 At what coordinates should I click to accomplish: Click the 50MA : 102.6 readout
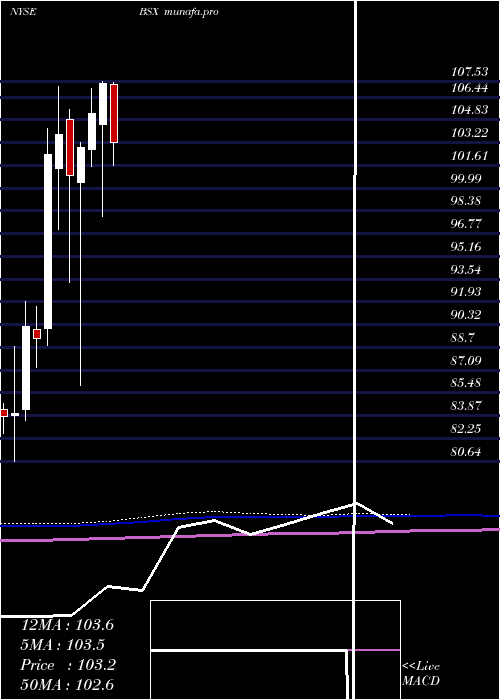[67, 685]
